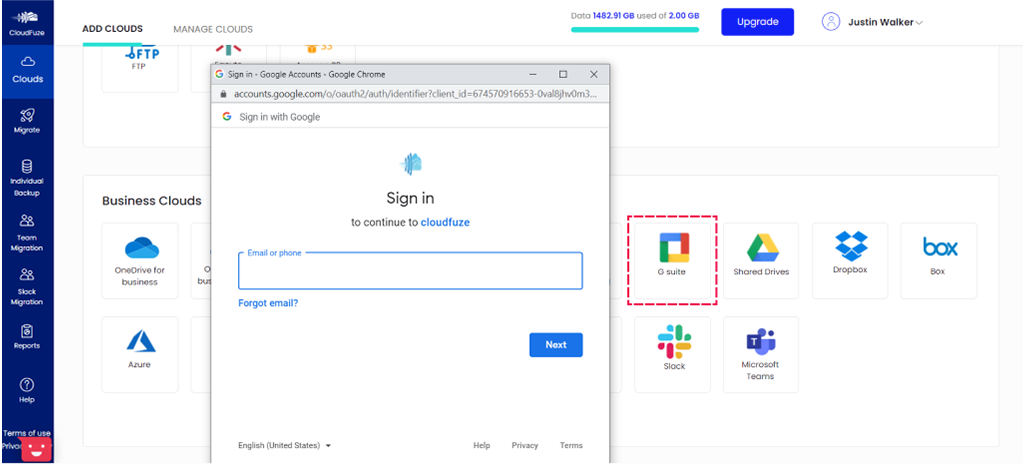Select the Slack cloud card
The image size is (1024, 464).
672,354
